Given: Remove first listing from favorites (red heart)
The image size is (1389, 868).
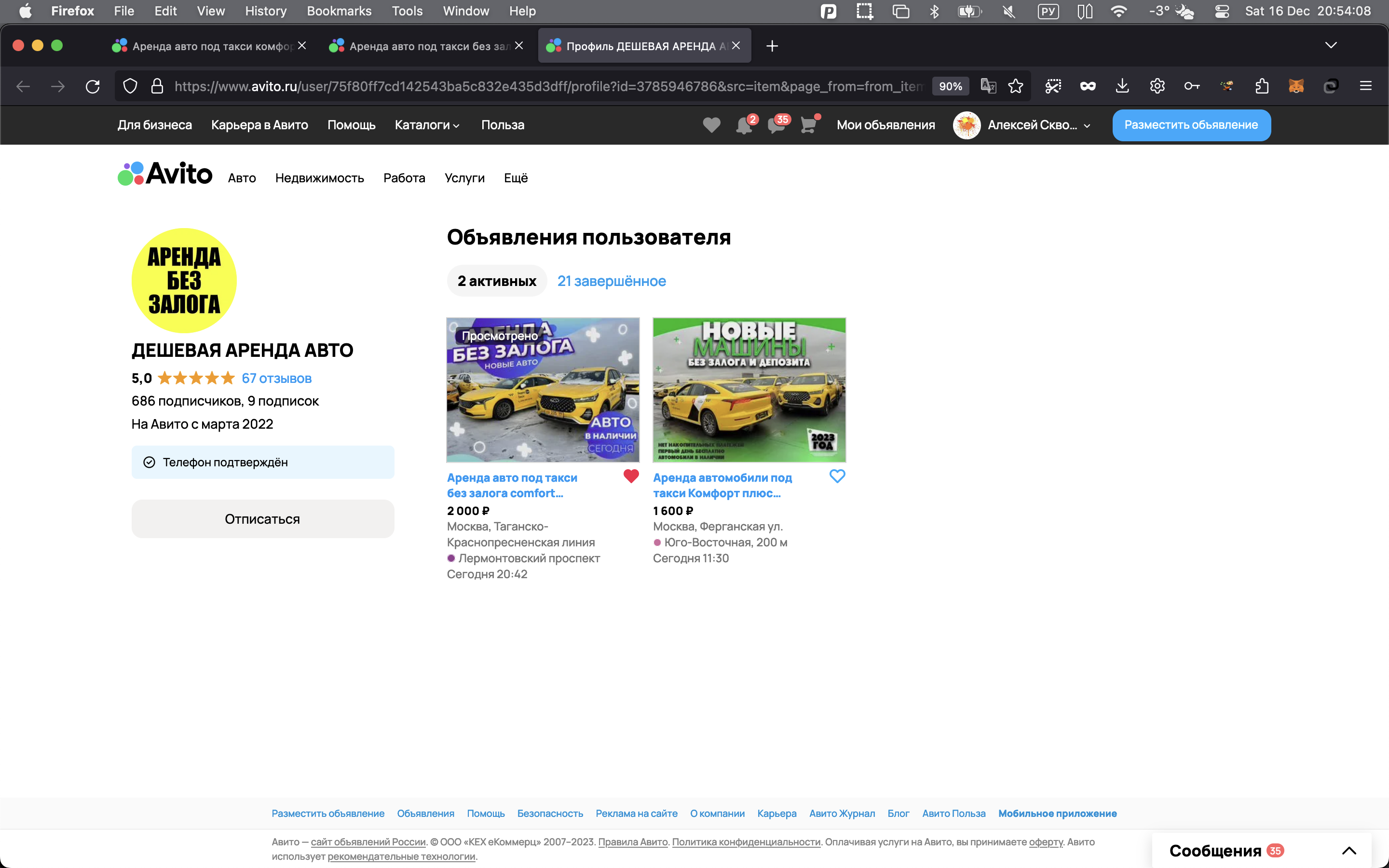Looking at the screenshot, I should (631, 476).
